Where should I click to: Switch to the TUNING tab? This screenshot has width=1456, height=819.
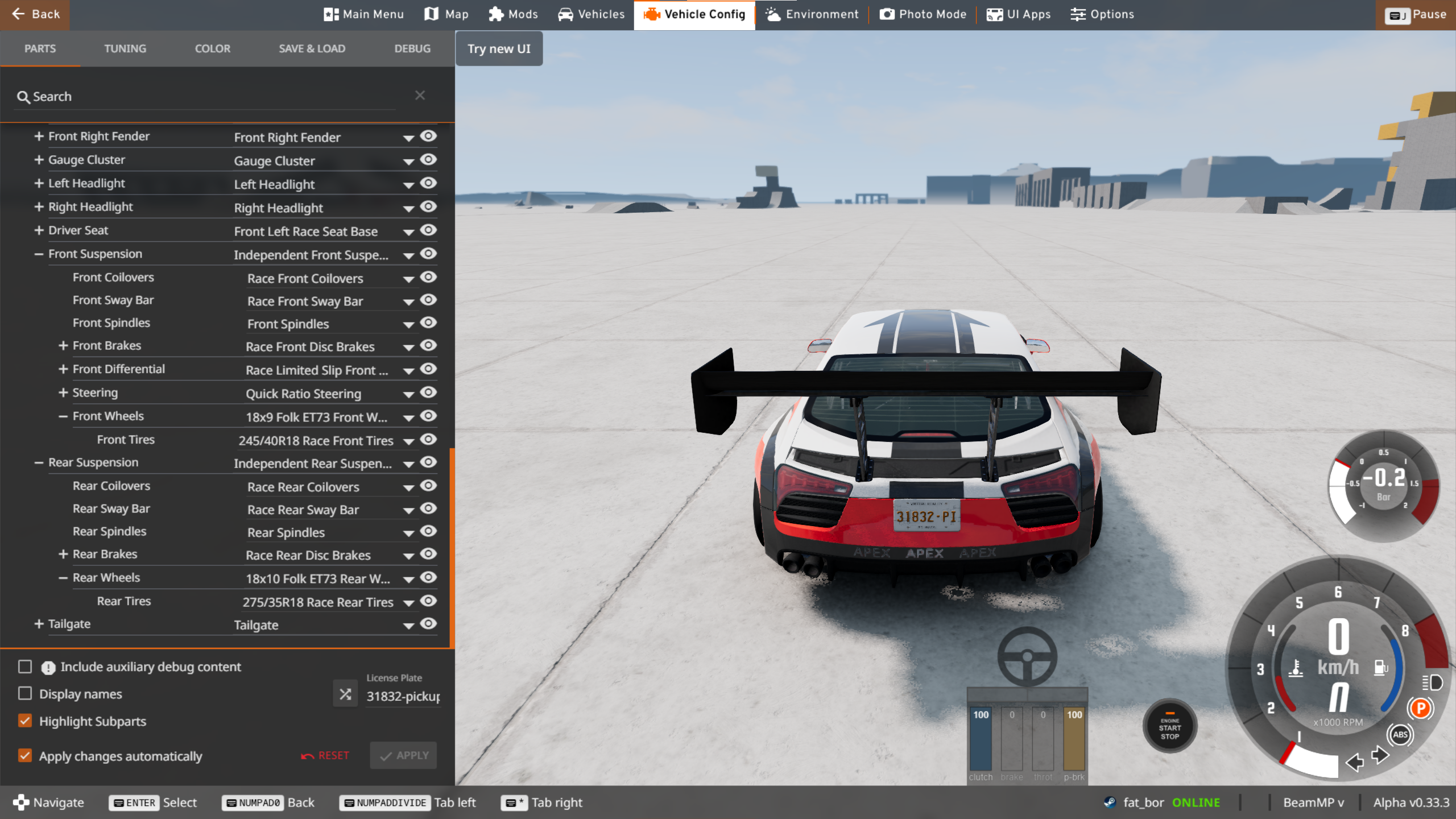click(125, 49)
